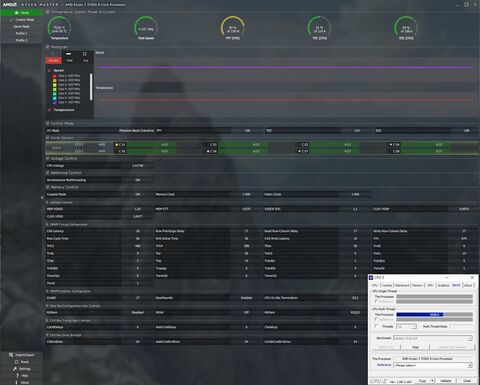Select the Current histogram mode button
Image resolution: width=480 pixels, height=385 pixels.
(x=54, y=60)
